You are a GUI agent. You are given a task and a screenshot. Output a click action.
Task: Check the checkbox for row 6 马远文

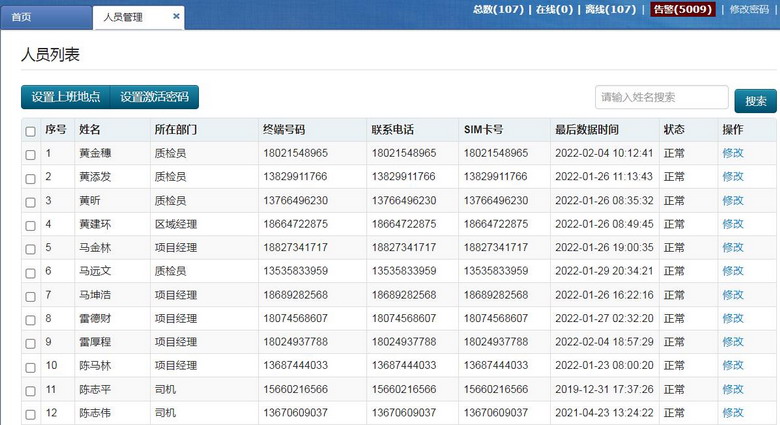(x=30, y=273)
